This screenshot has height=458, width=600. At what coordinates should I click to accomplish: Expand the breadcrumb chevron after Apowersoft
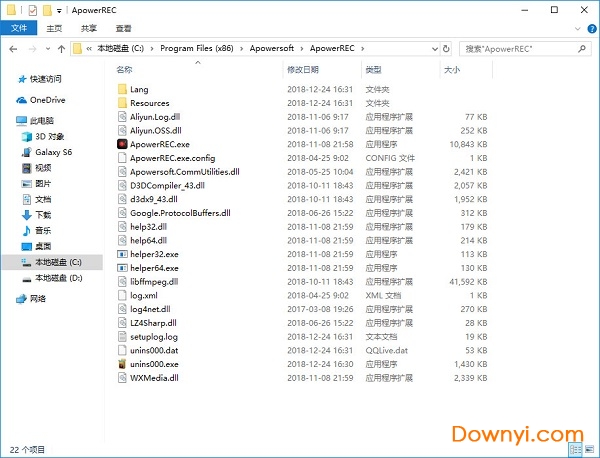tap(302, 49)
